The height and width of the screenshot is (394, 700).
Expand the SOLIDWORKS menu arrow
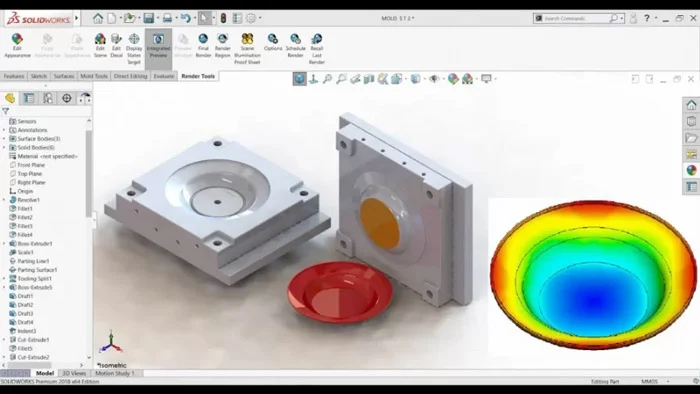[77, 18]
